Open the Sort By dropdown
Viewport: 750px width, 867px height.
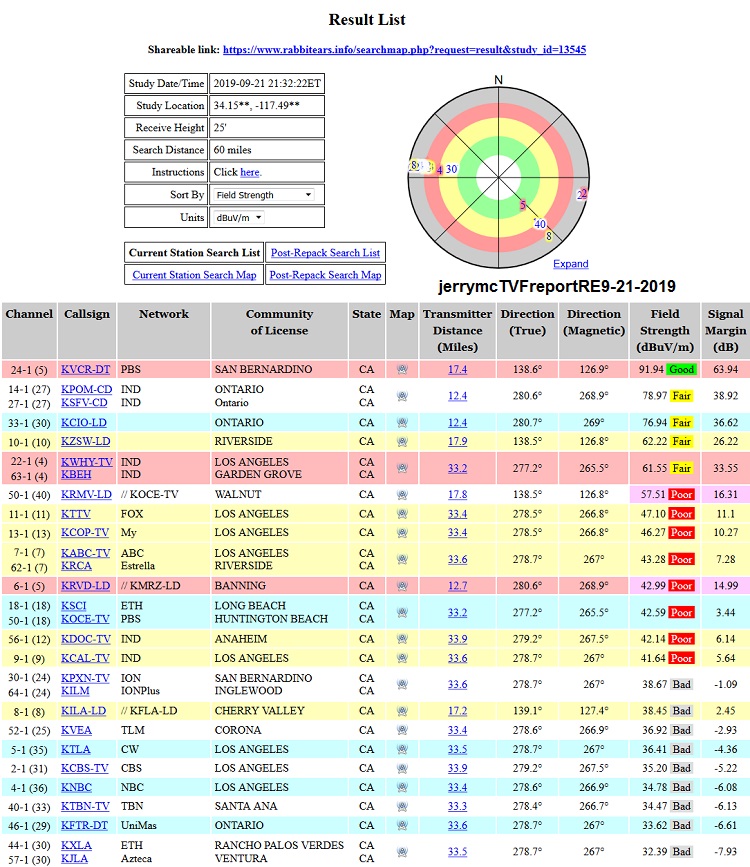pyautogui.click(x=264, y=195)
